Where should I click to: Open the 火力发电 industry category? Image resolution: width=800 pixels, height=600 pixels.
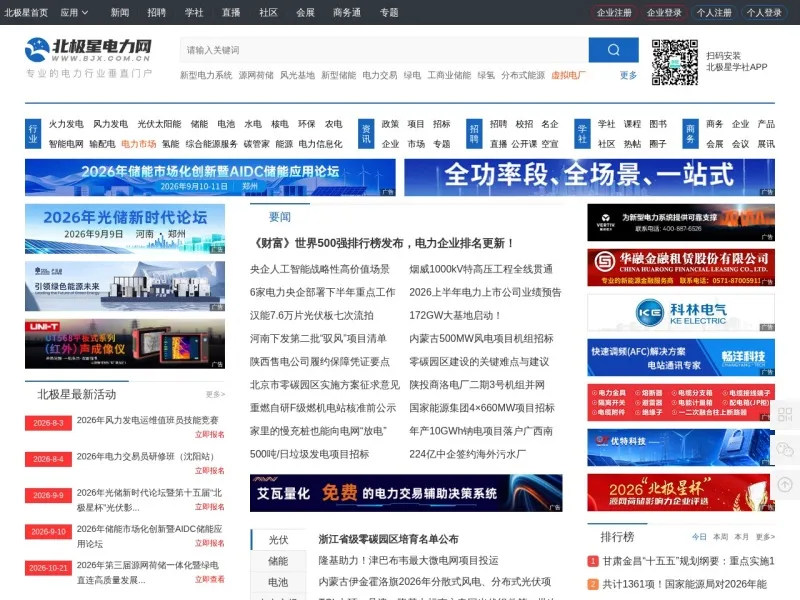tap(66, 124)
